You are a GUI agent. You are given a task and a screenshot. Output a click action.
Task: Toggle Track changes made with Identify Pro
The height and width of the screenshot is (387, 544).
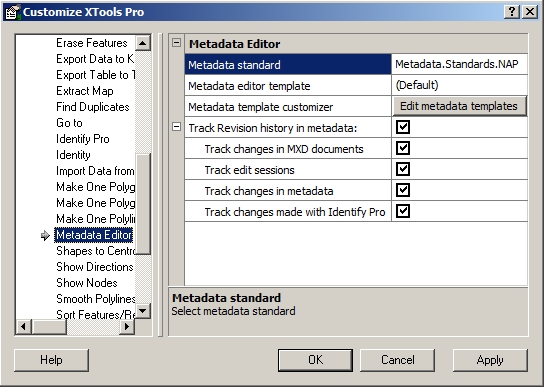click(x=403, y=211)
